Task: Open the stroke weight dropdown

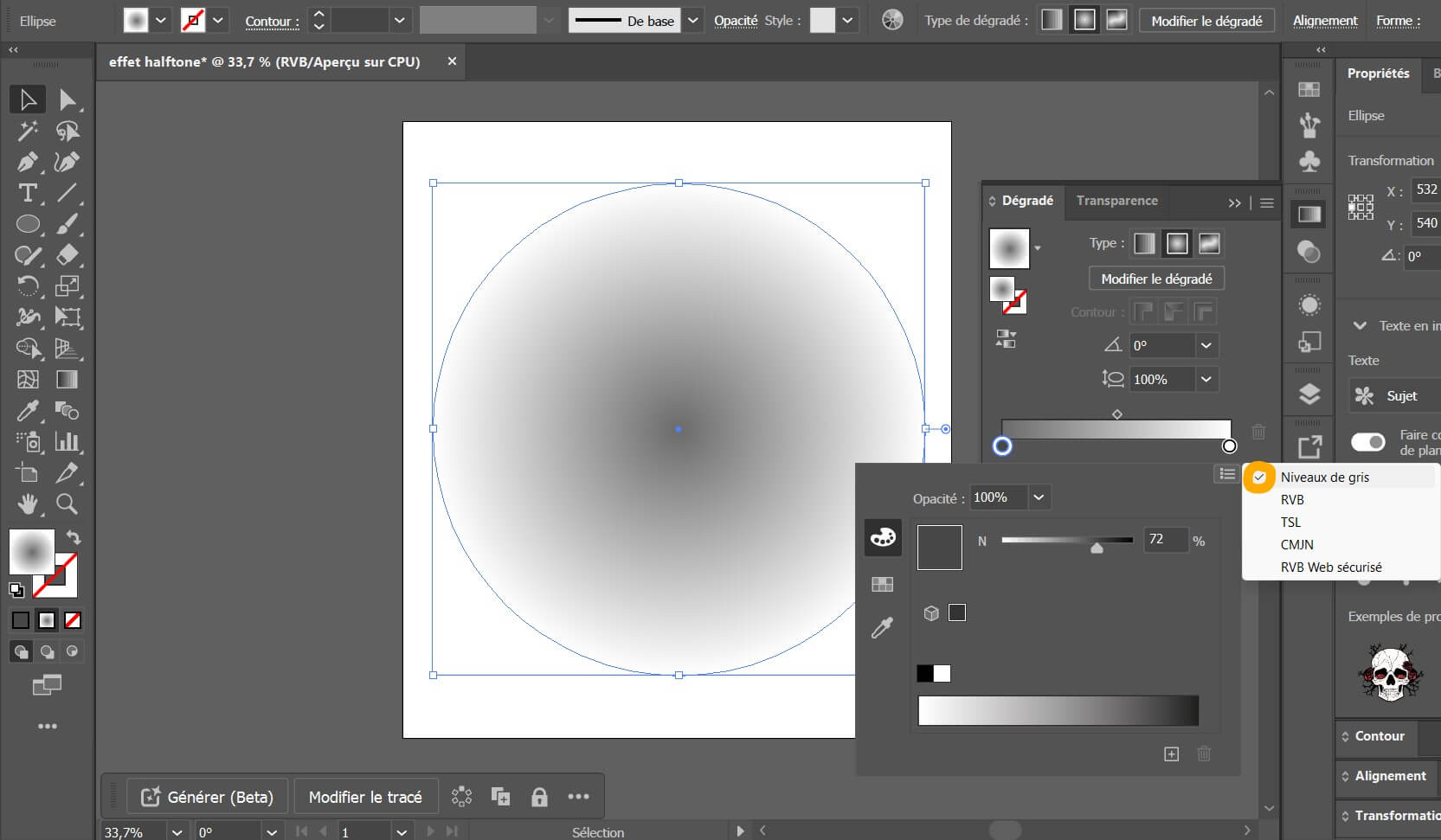Action: click(x=399, y=20)
